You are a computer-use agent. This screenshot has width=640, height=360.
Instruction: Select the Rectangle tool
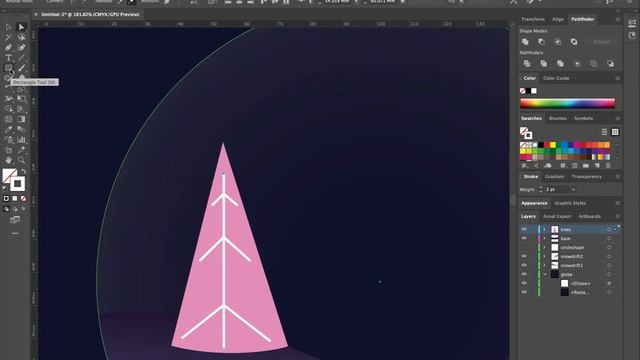pyautogui.click(x=9, y=68)
